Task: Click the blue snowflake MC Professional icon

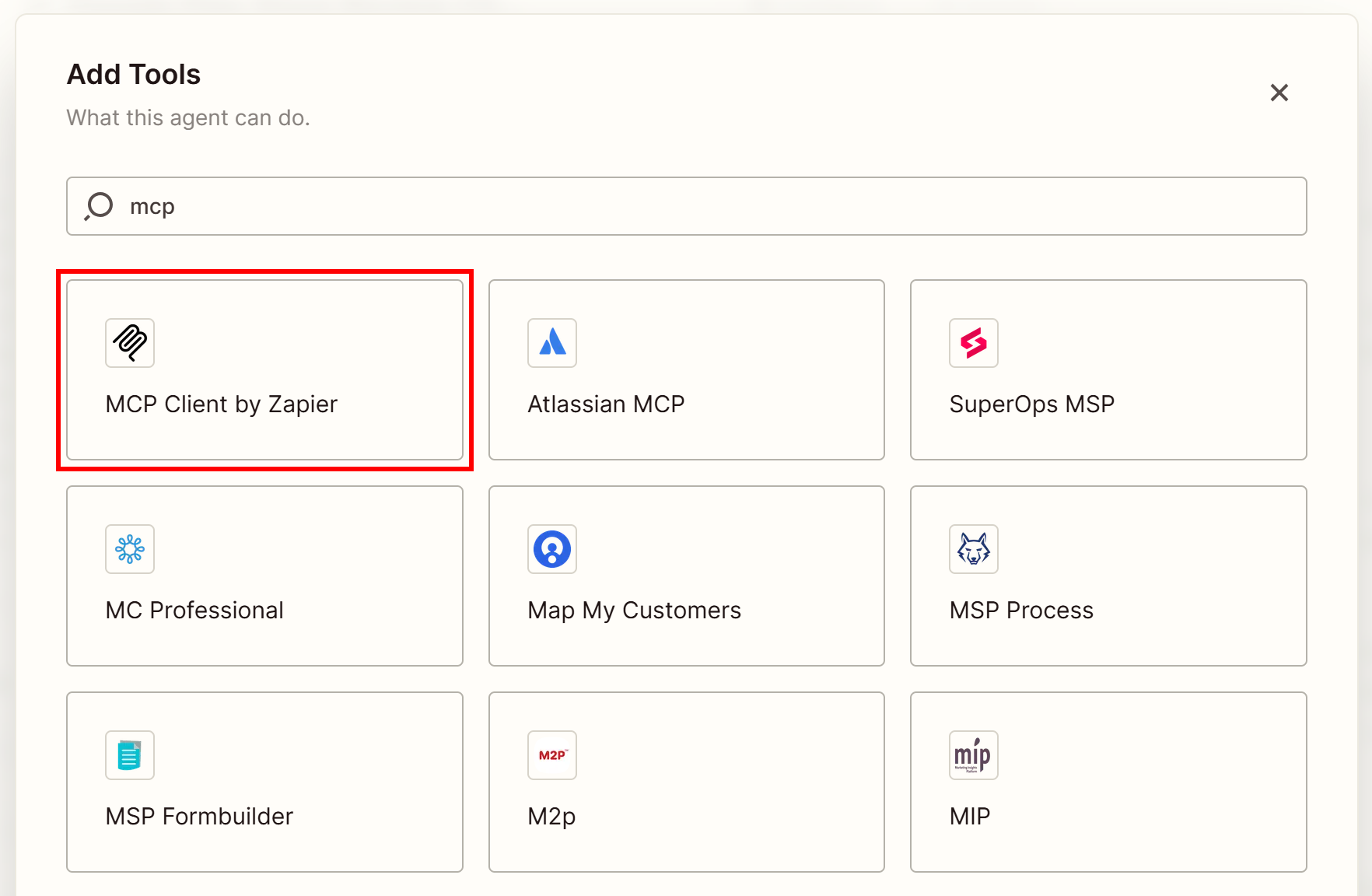Action: (129, 549)
